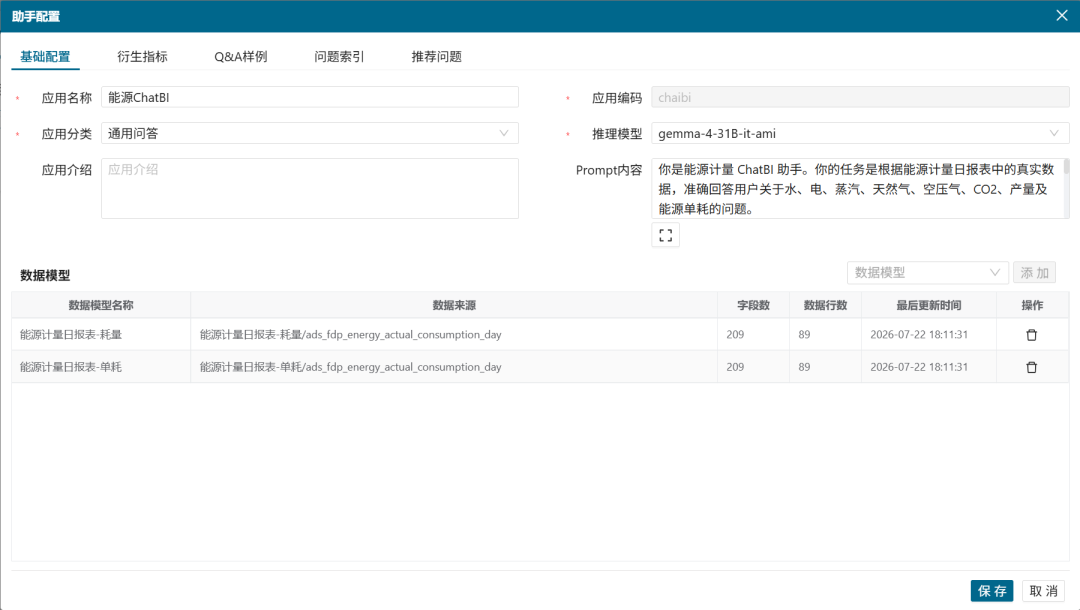
Task: Click the 最后更新时间 column header
Action: tap(928, 305)
